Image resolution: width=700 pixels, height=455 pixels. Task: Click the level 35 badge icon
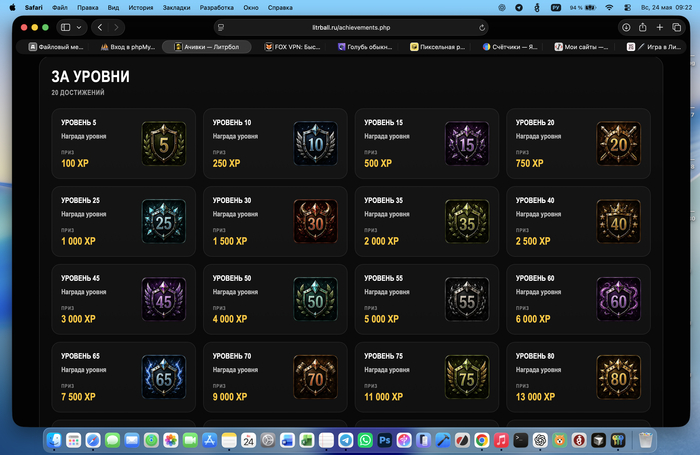(x=467, y=221)
